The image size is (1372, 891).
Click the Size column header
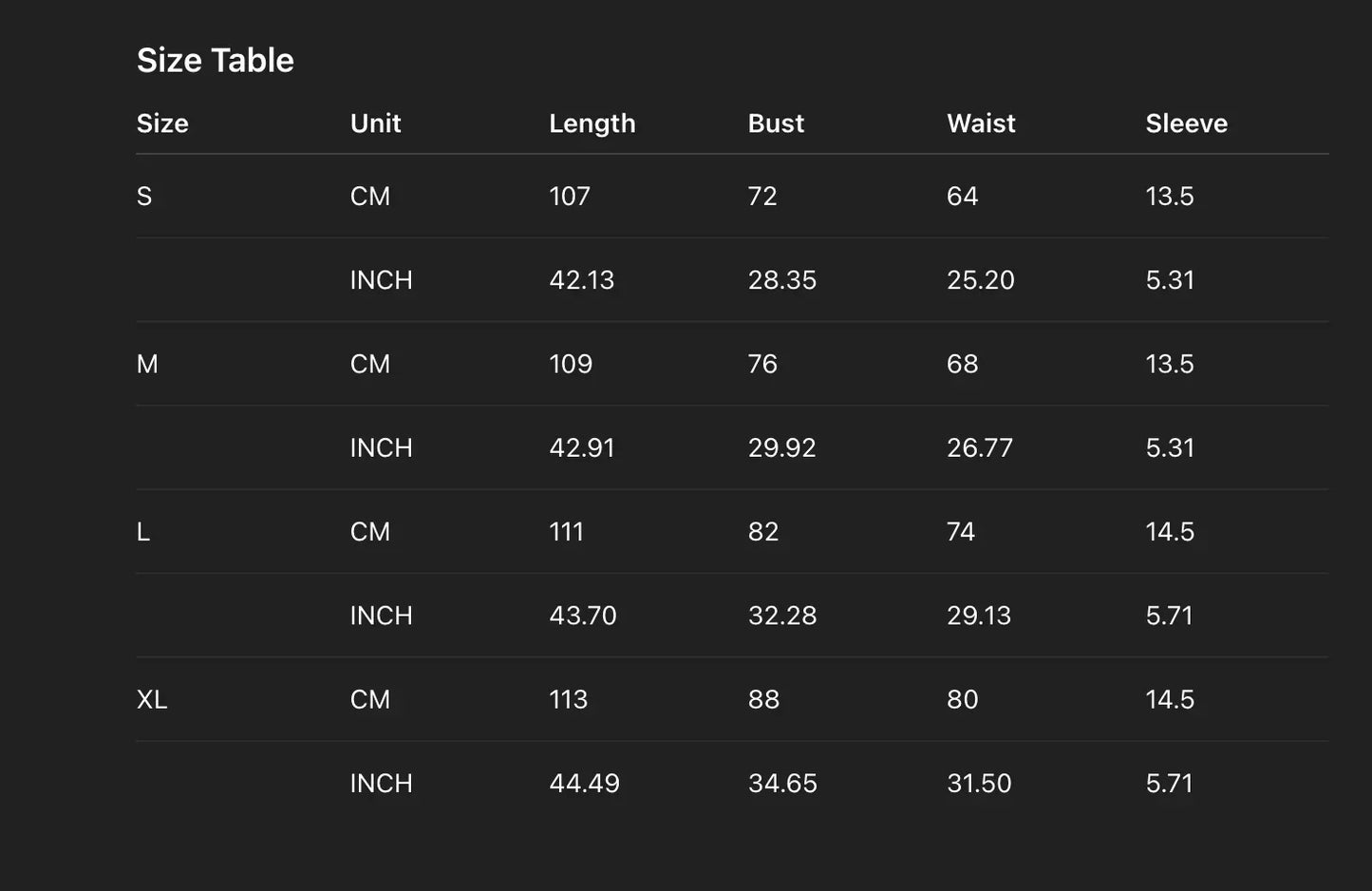[162, 123]
